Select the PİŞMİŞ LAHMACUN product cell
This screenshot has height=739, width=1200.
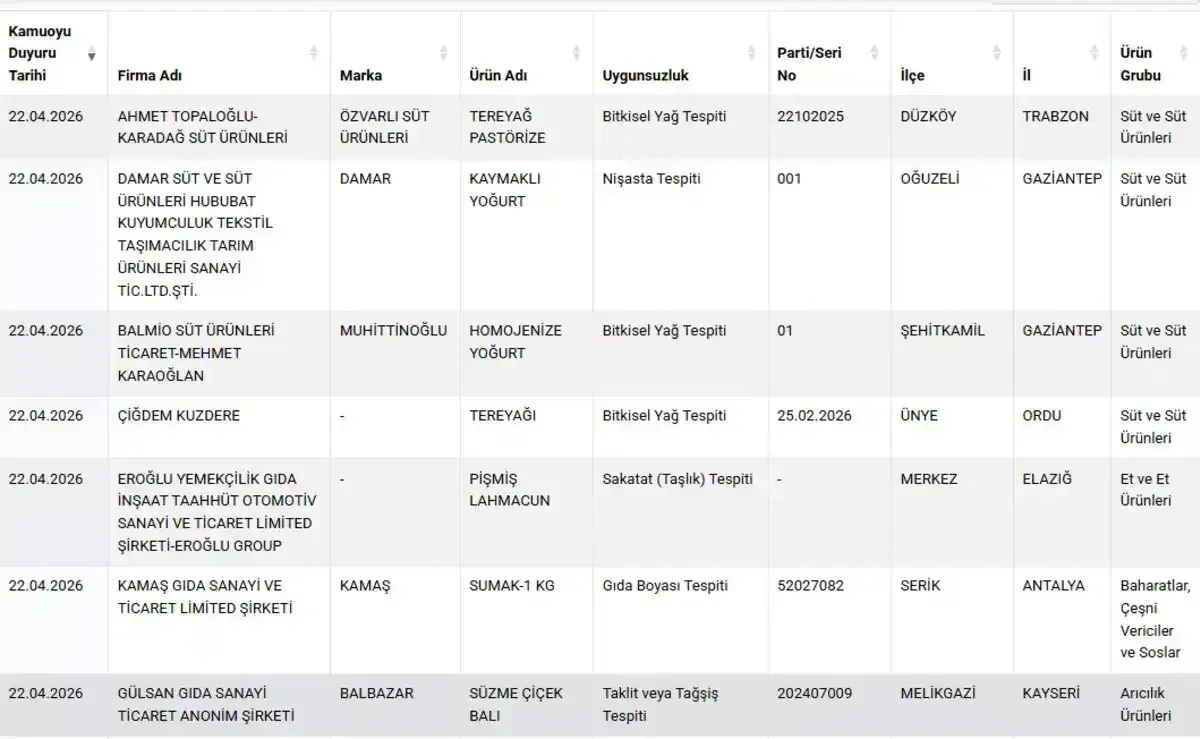tap(510, 490)
